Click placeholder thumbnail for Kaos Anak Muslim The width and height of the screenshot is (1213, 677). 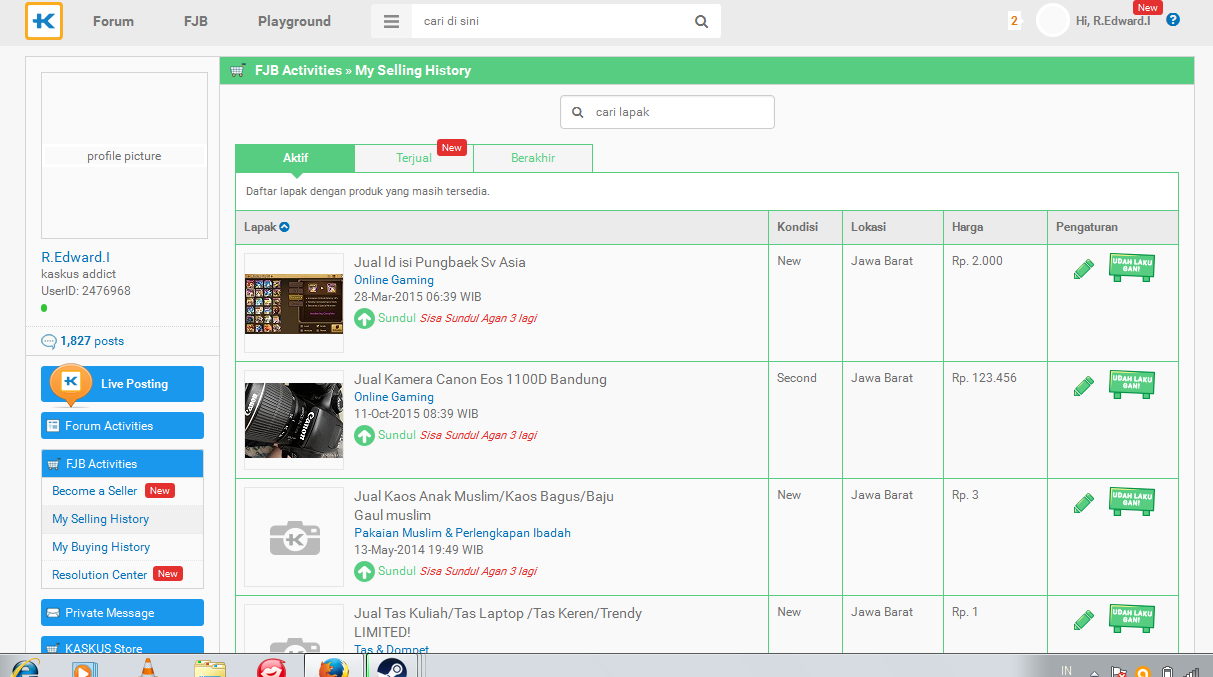point(294,536)
